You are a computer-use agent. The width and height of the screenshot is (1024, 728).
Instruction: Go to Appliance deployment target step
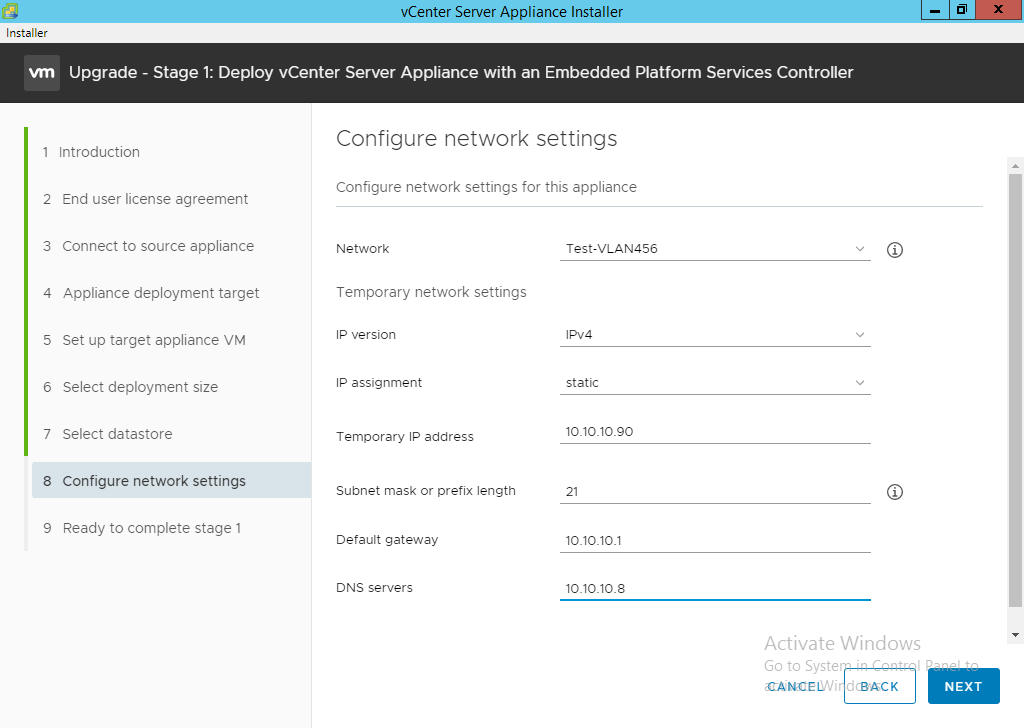click(151, 293)
